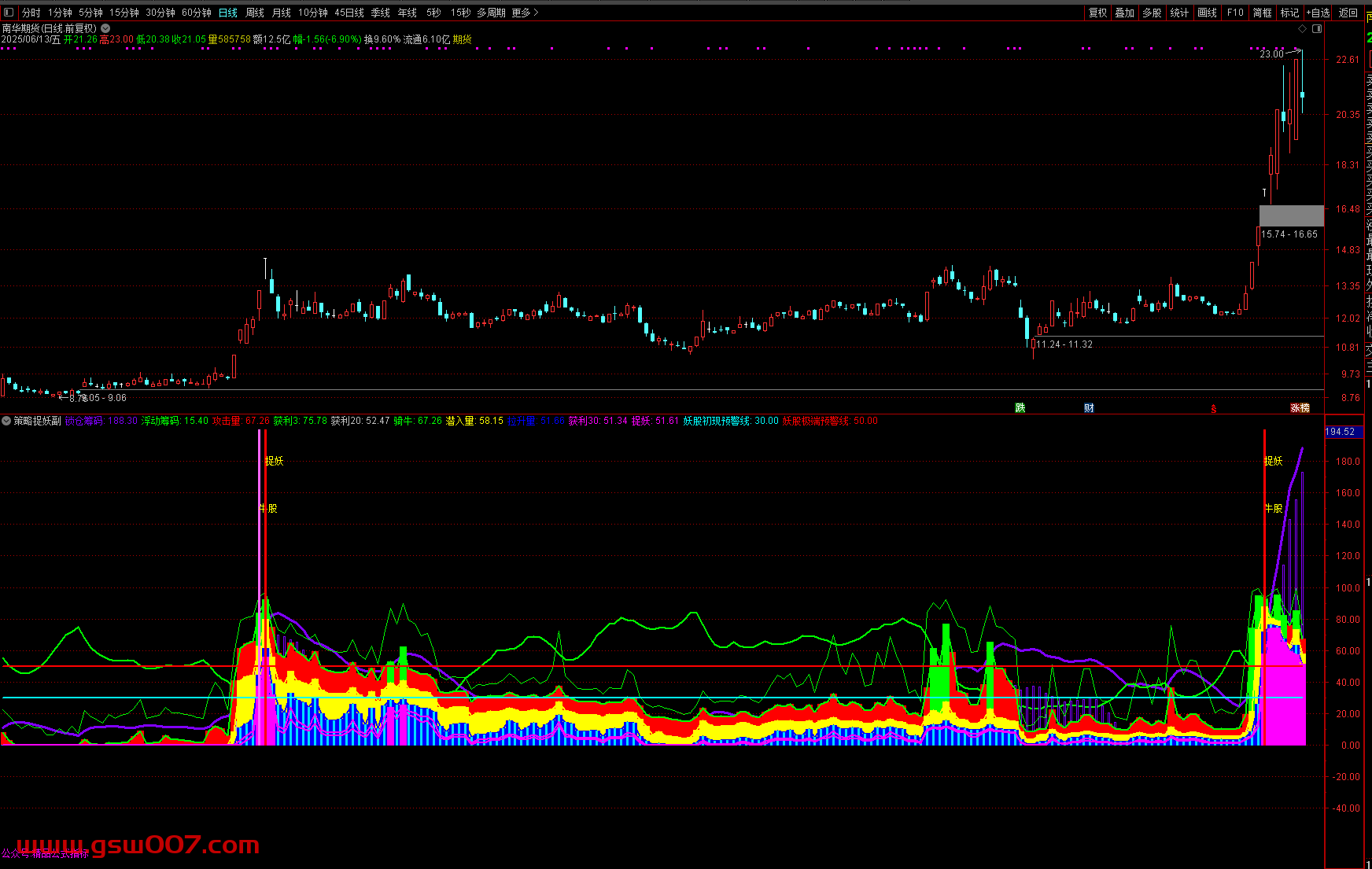Switch to 周线 period
This screenshot has height=869, width=1372.
255,13
